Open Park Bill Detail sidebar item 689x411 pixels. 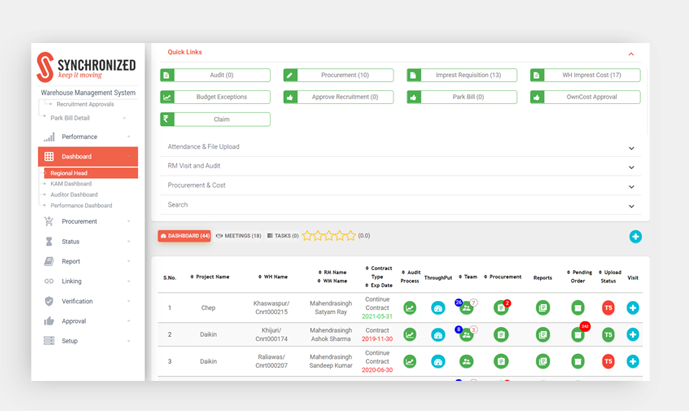pos(70,118)
